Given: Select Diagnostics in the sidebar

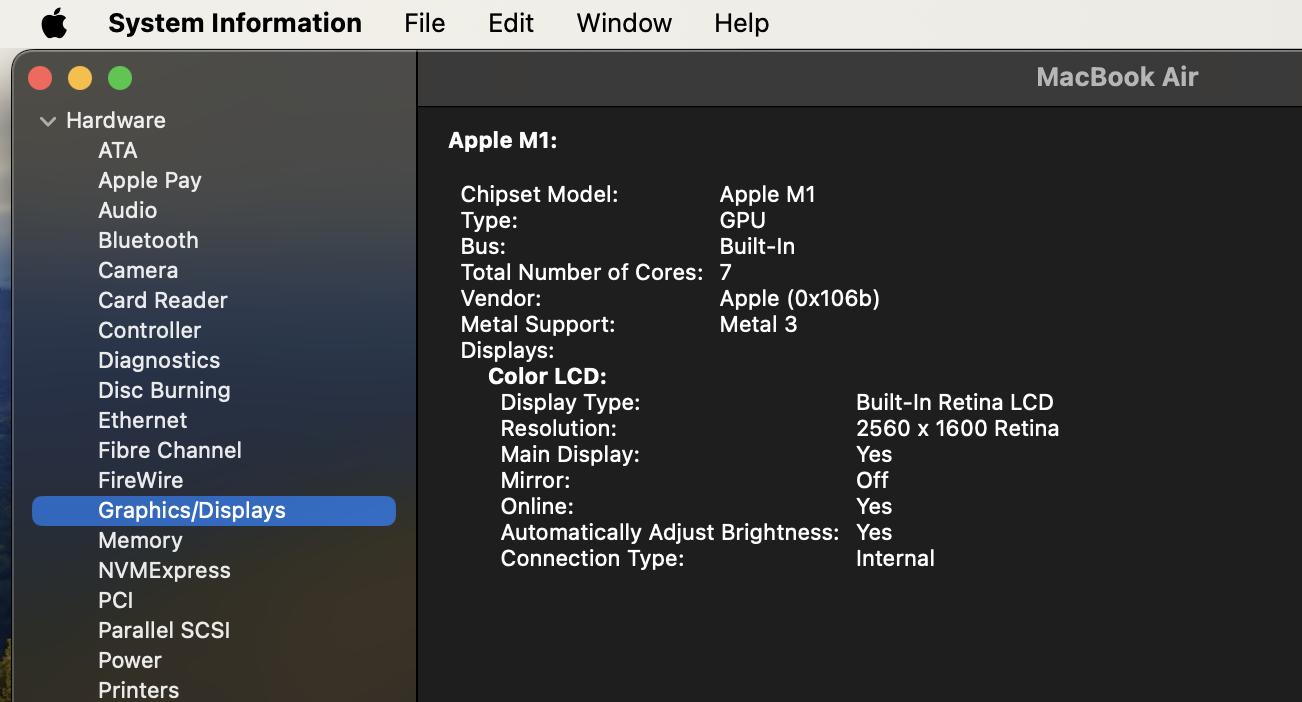Looking at the screenshot, I should pos(159,360).
